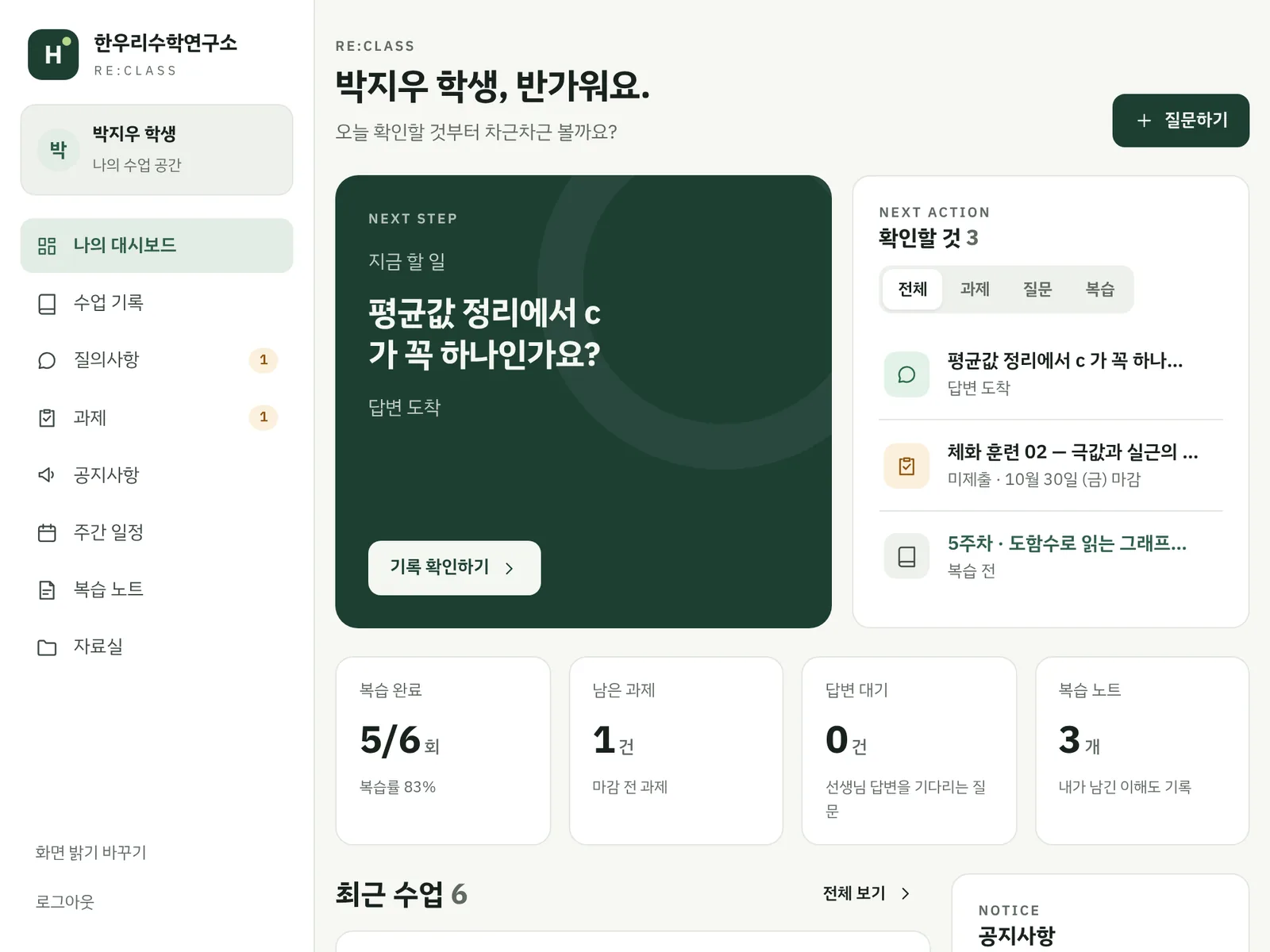Open 복습 노트 in the sidebar

(x=156, y=589)
